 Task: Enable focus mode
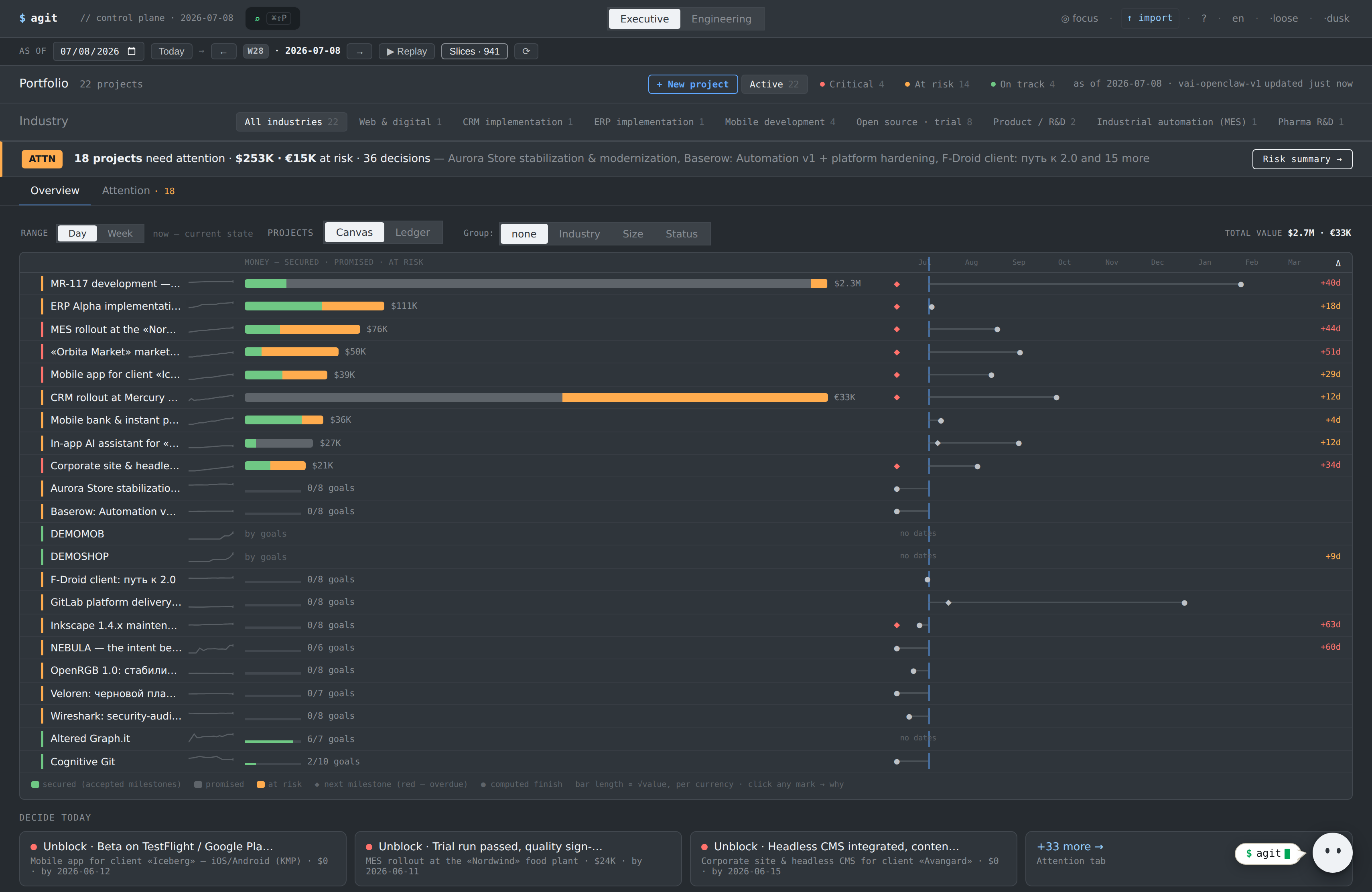[x=1079, y=18]
